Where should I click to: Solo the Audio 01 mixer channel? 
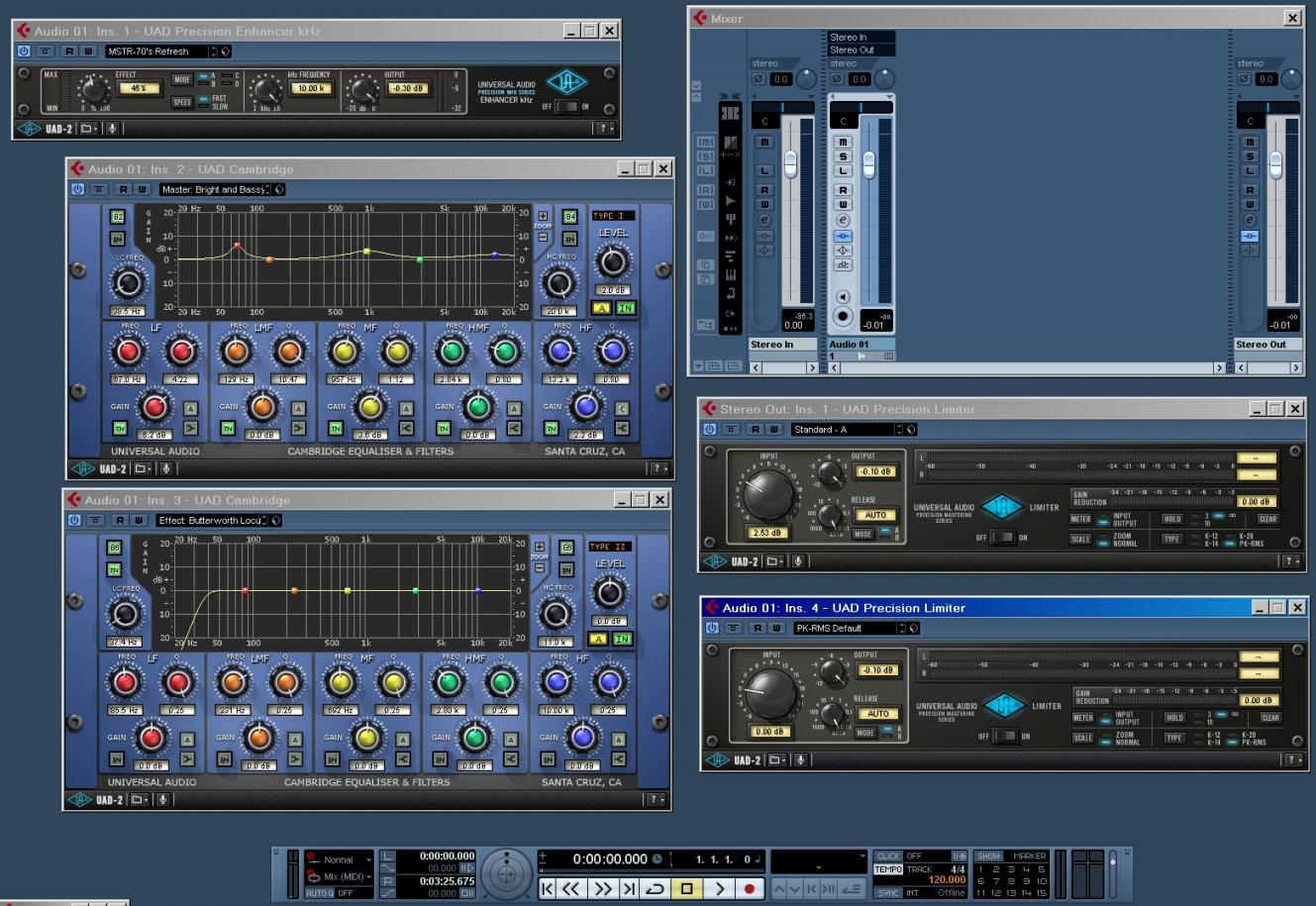pyautogui.click(x=844, y=157)
